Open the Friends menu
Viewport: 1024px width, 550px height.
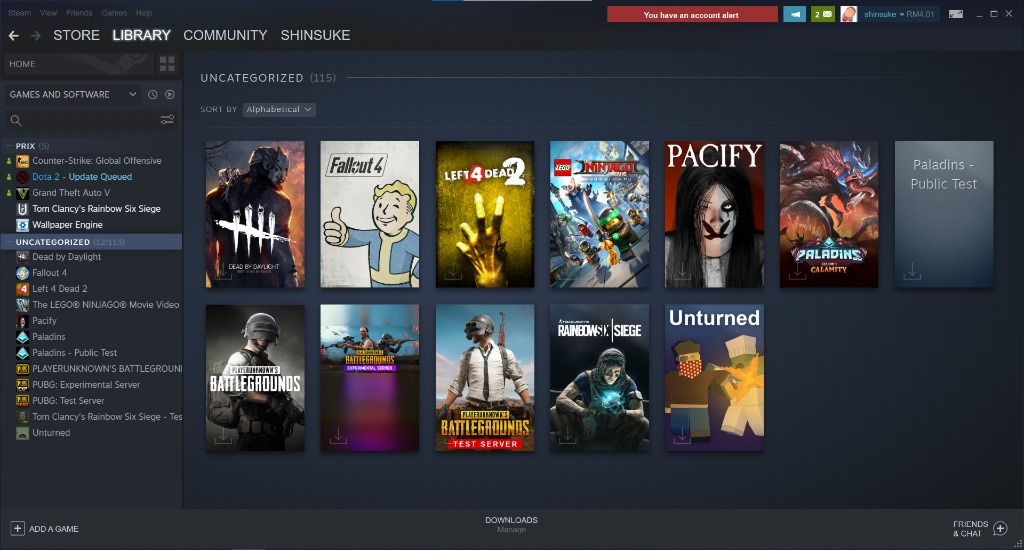click(x=79, y=12)
